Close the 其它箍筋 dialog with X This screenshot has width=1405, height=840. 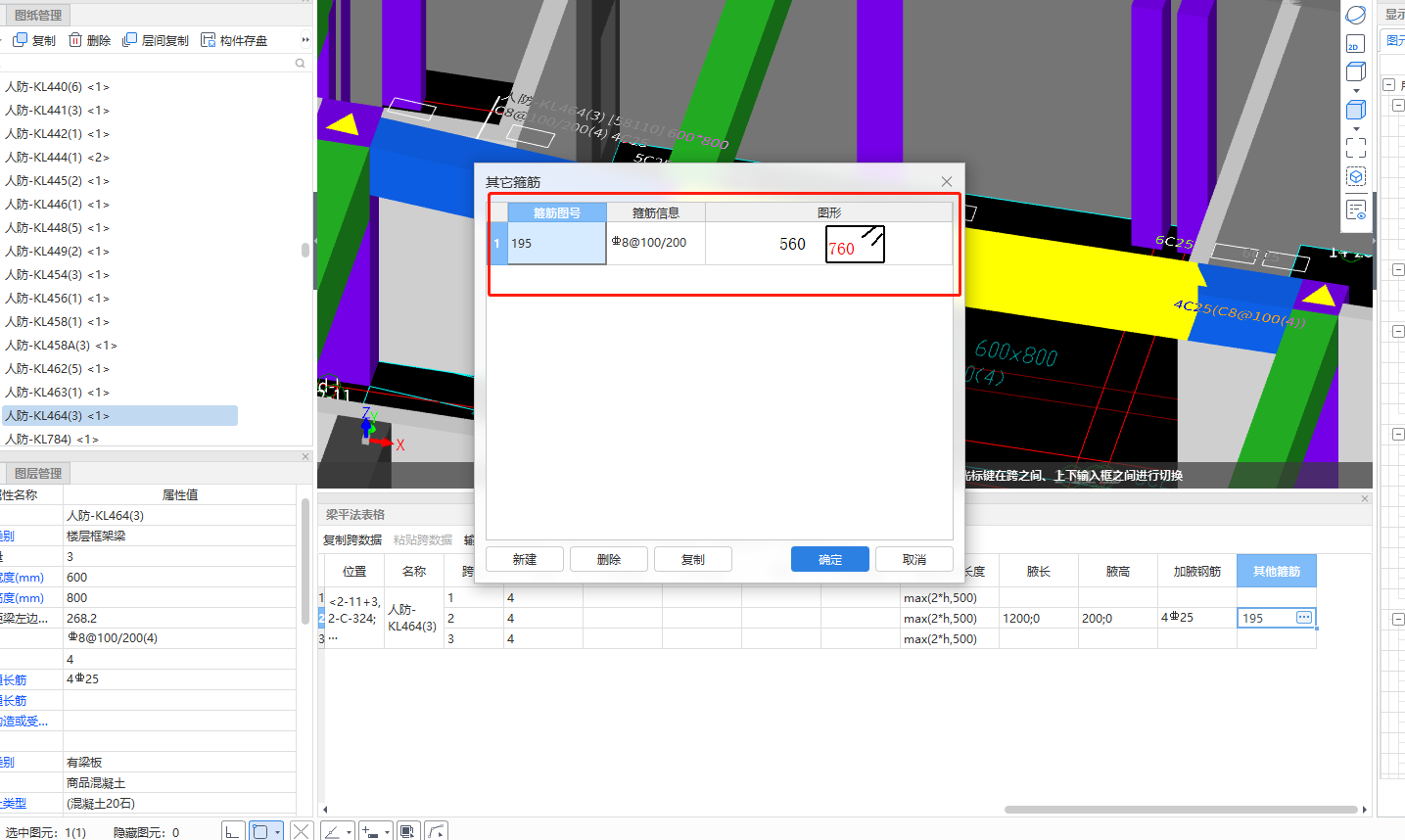point(947,181)
